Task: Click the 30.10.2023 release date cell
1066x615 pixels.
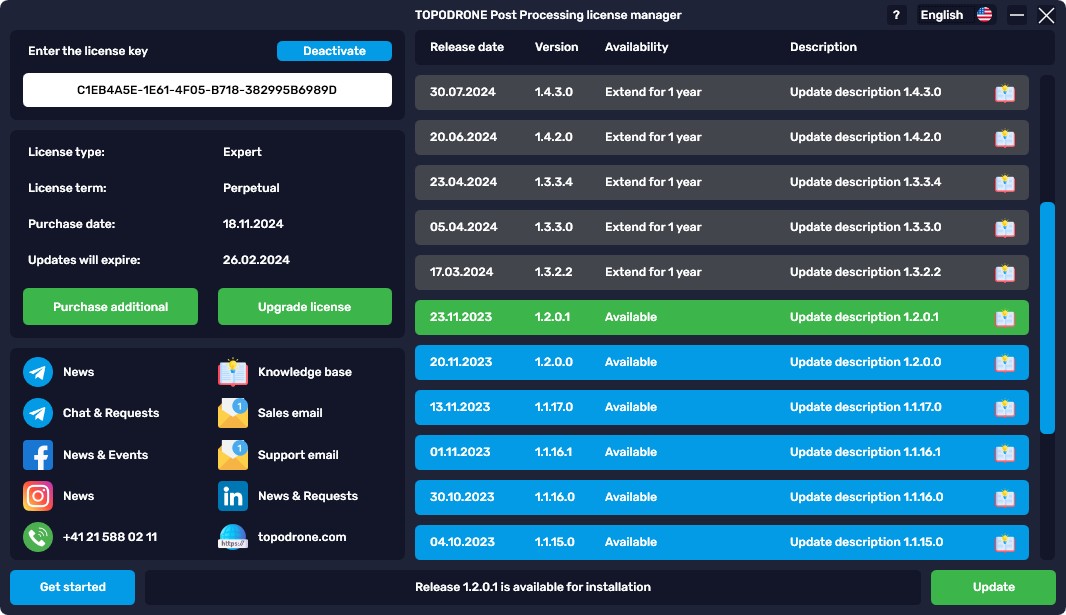Action: click(462, 497)
